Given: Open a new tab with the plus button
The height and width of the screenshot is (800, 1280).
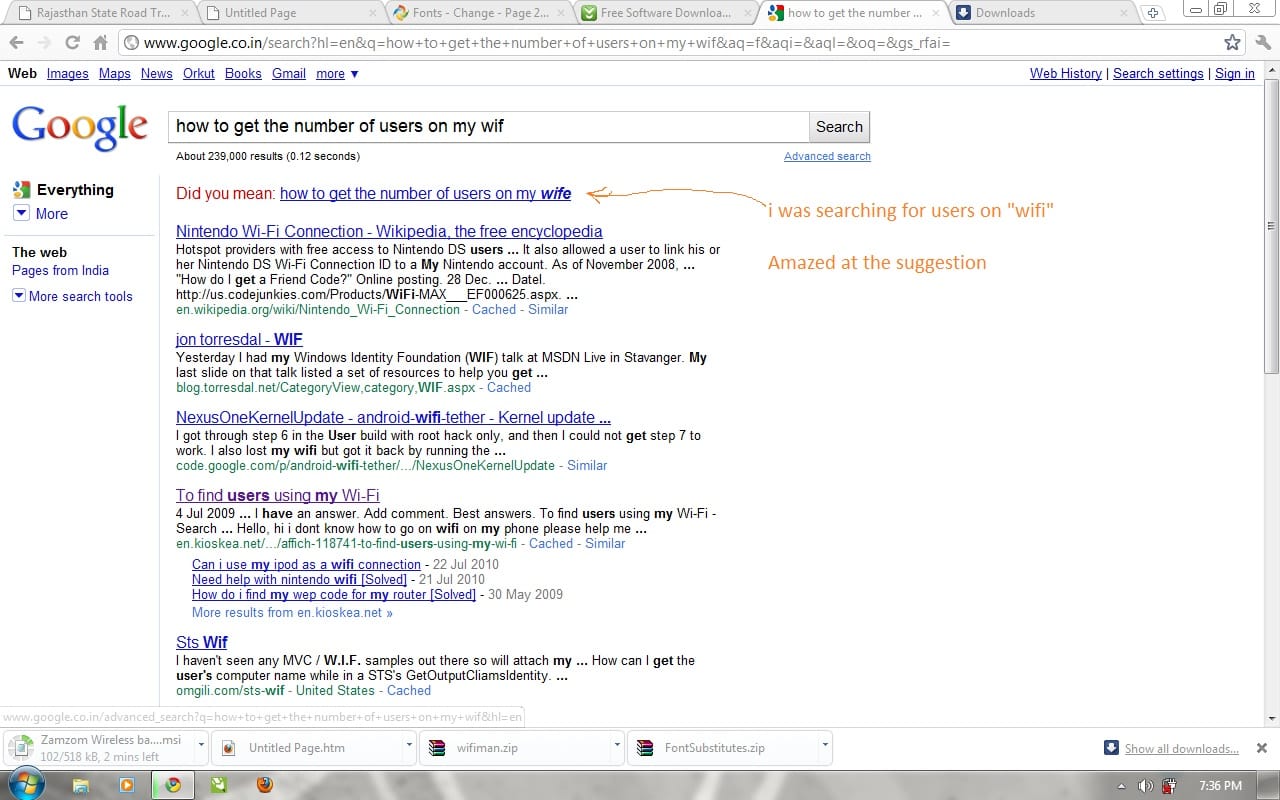Looking at the screenshot, I should pos(1153,13).
